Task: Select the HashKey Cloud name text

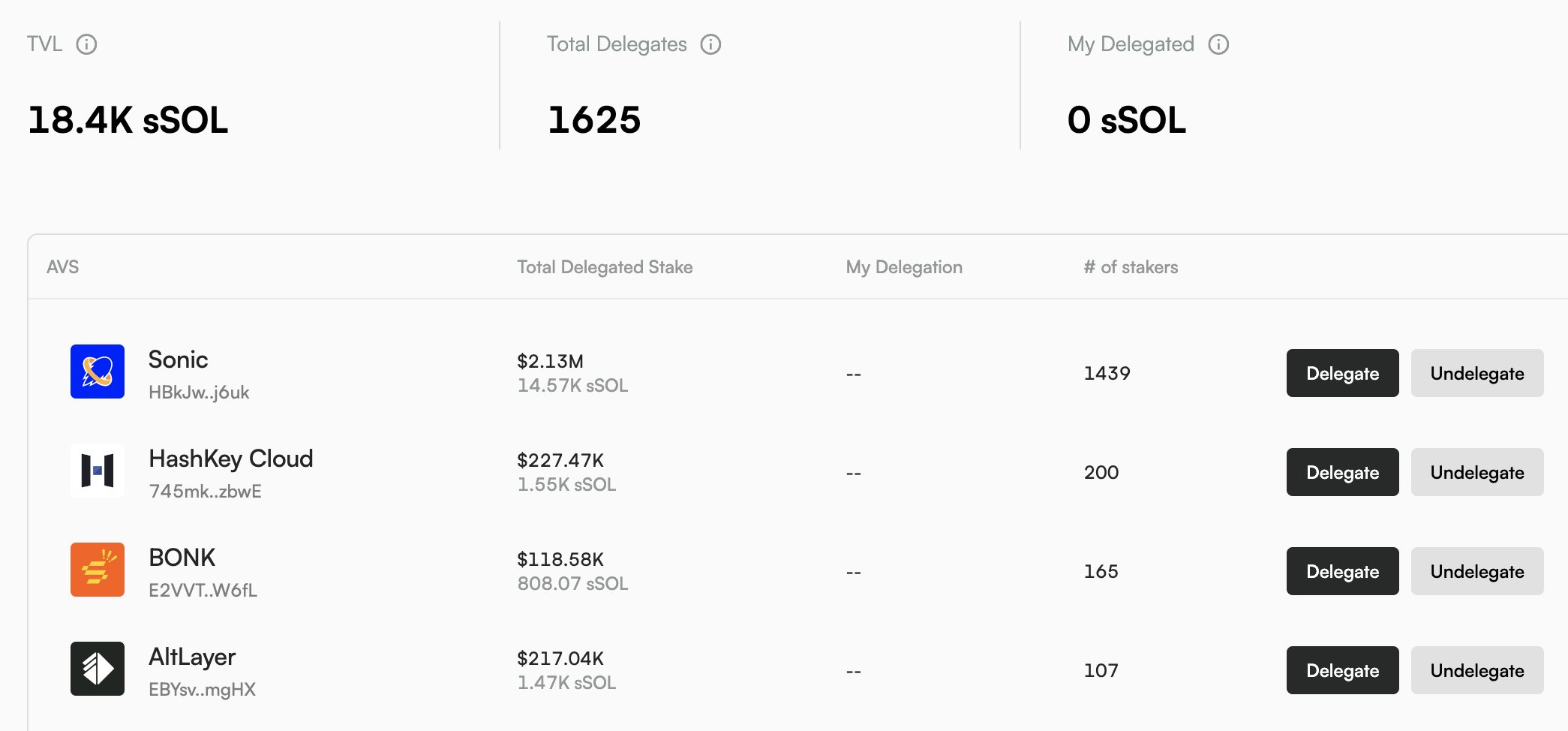Action: tap(231, 459)
